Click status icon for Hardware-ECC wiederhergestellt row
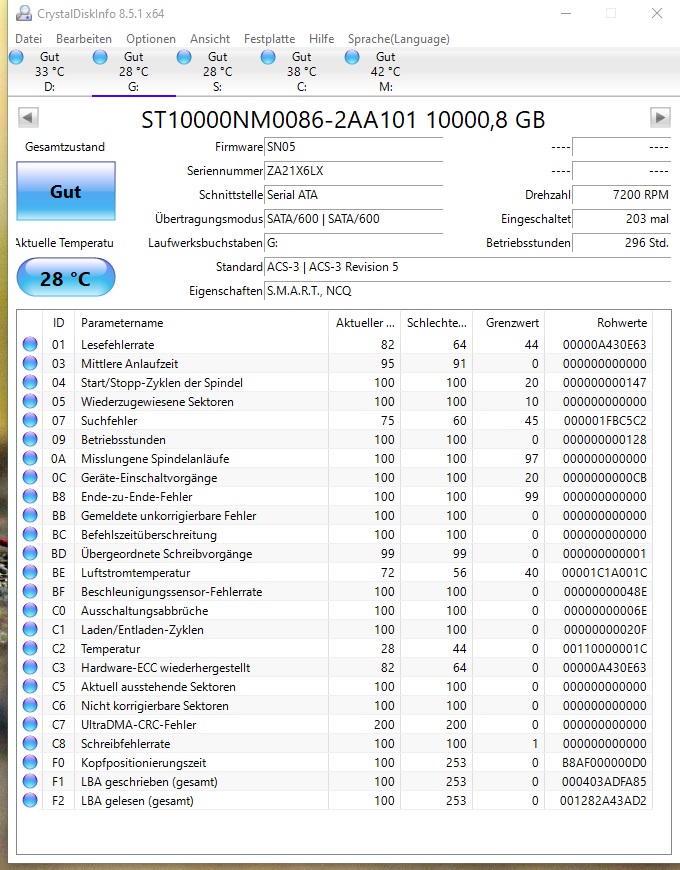This screenshot has height=870, width=680. (30, 667)
